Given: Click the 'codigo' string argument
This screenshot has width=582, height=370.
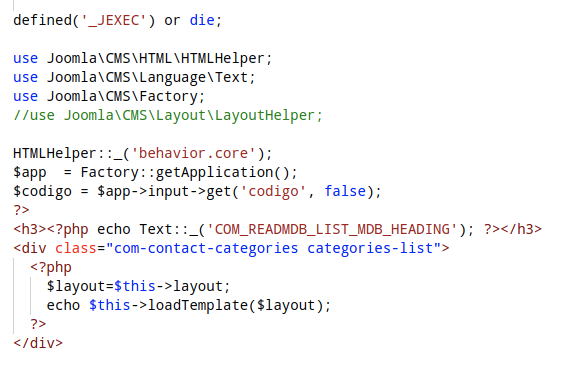Looking at the screenshot, I should click(273, 191).
